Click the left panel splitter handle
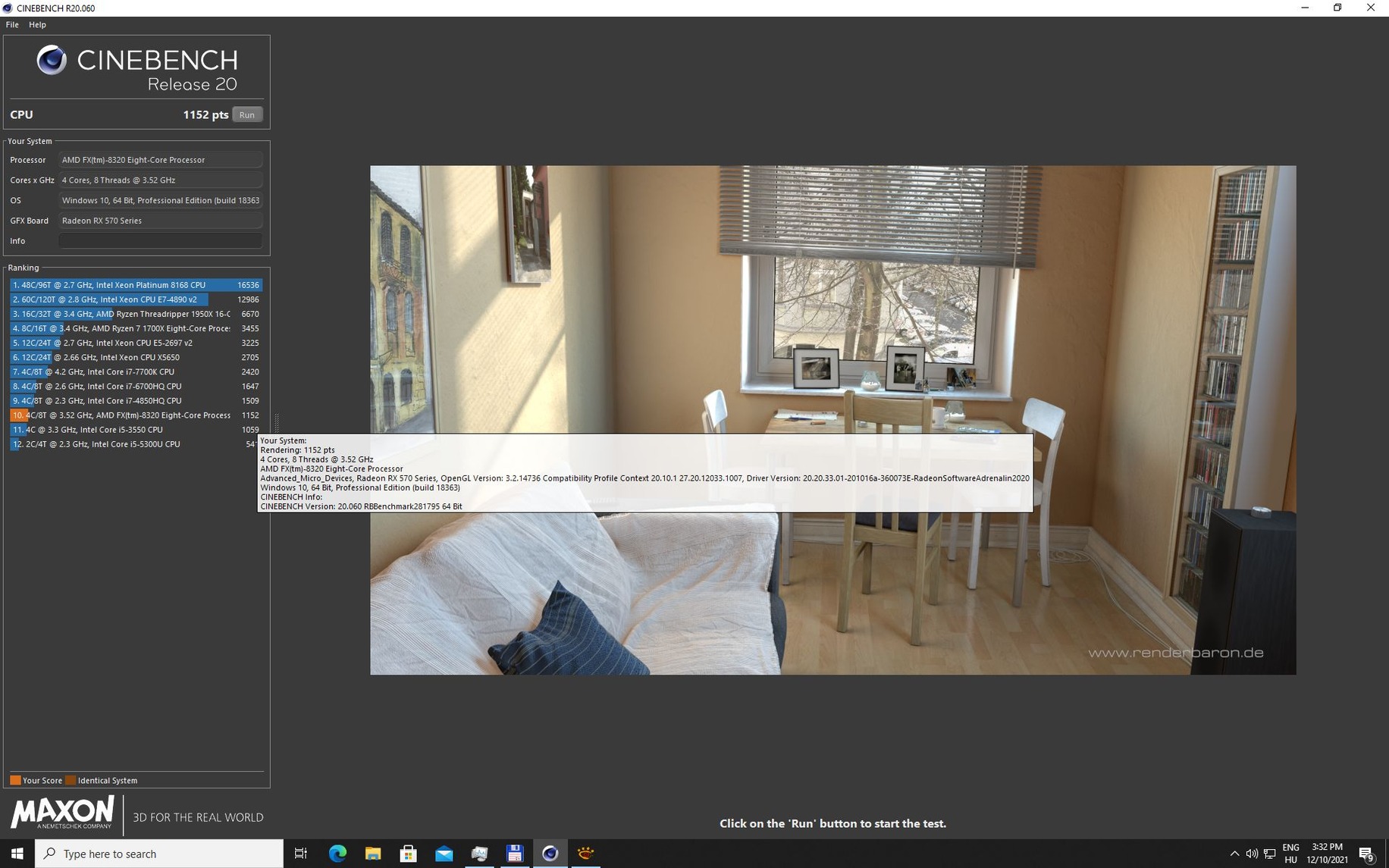This screenshot has width=1389, height=868. point(276,423)
